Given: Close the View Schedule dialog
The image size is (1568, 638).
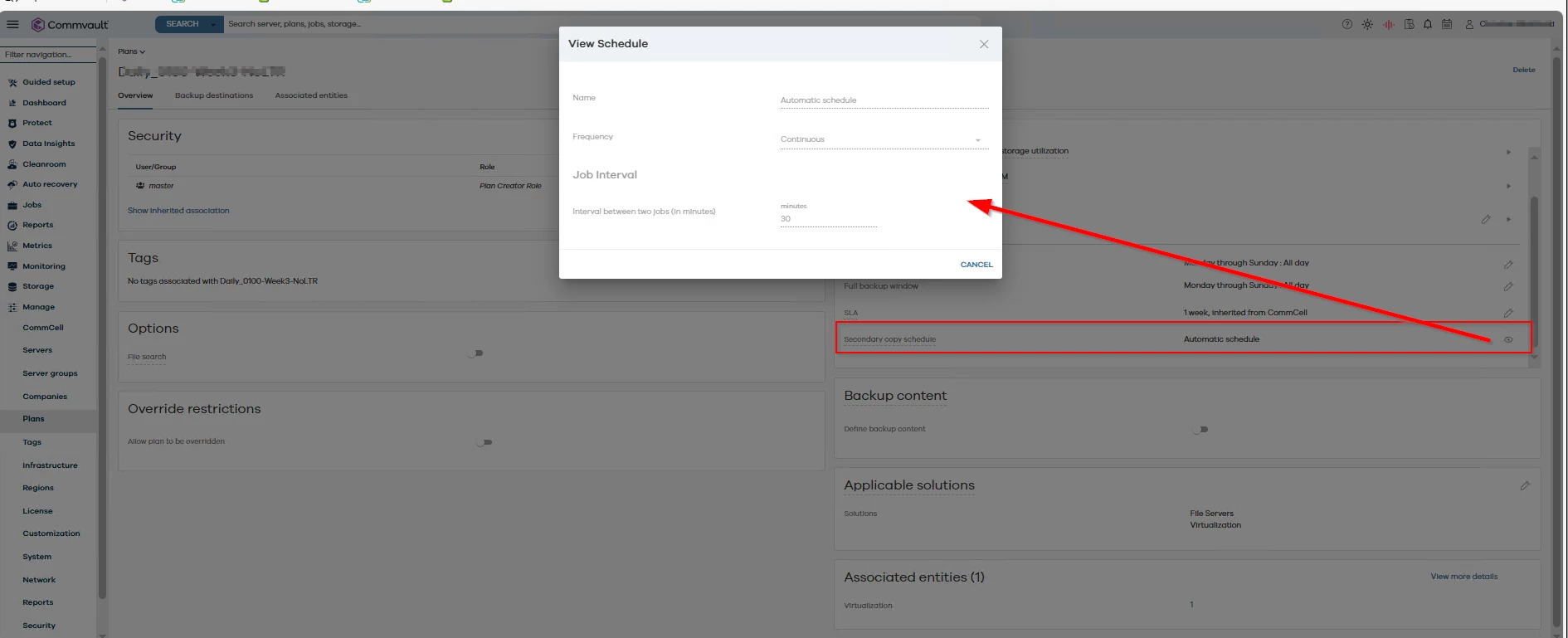Looking at the screenshot, I should coord(984,44).
